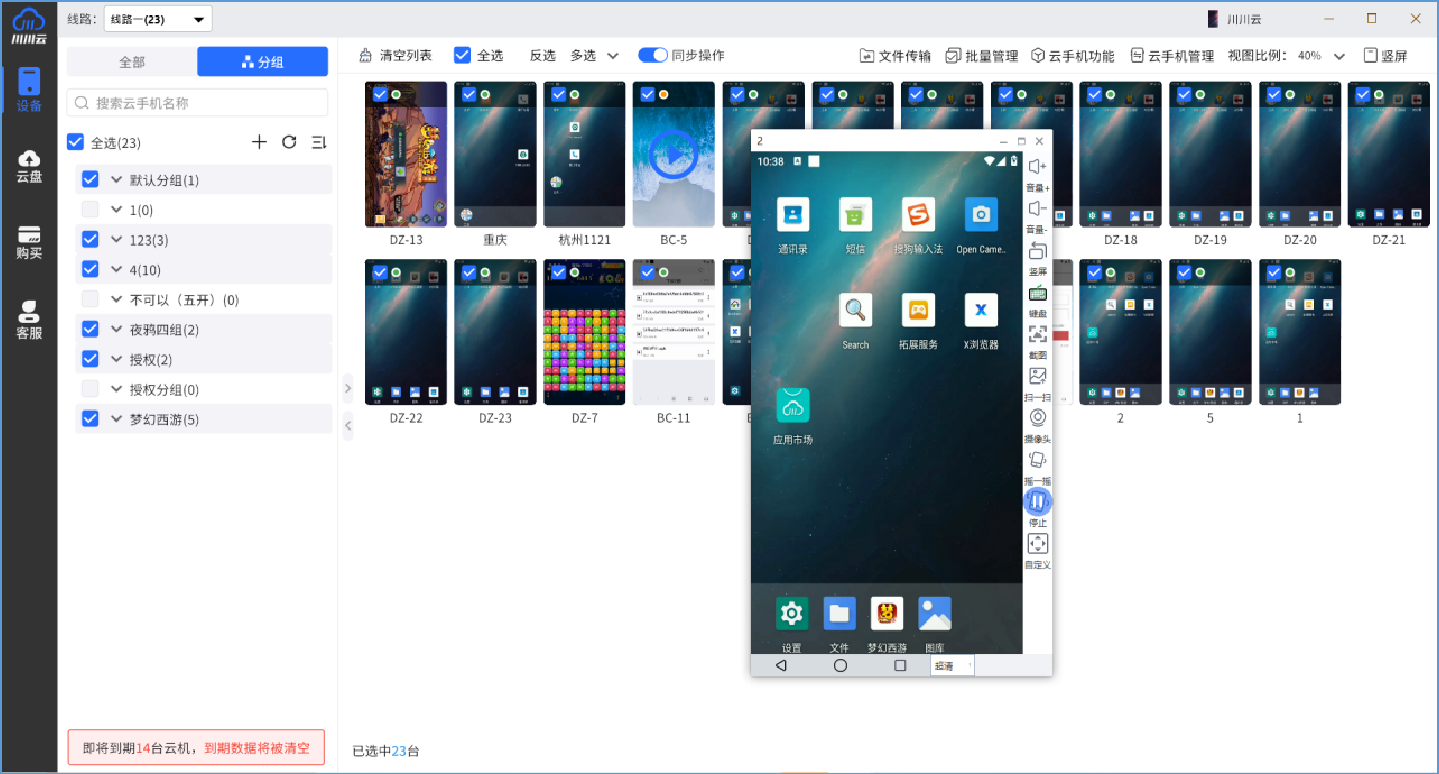This screenshot has width=1439, height=774.
Task: Switch to the 全部 tab
Action: [131, 61]
